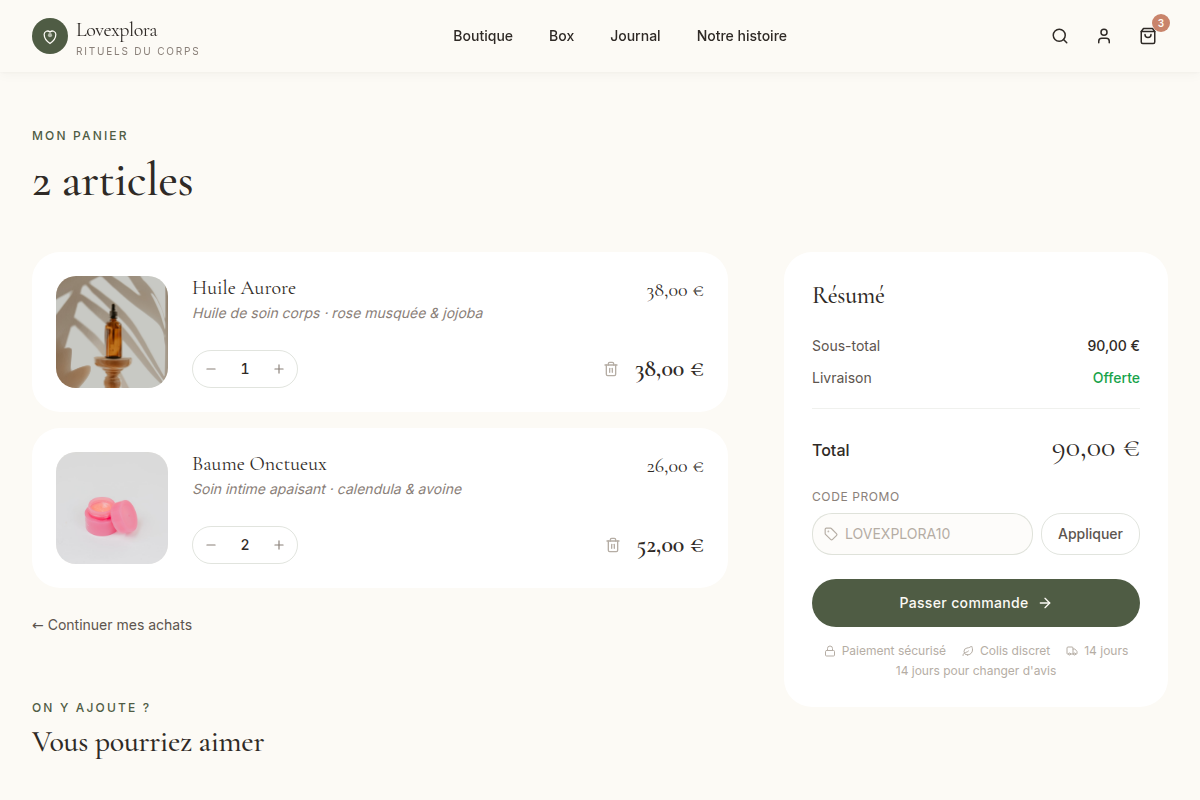The width and height of the screenshot is (1200, 800).
Task: Follow the Continuer mes achats link
Action: 112,625
